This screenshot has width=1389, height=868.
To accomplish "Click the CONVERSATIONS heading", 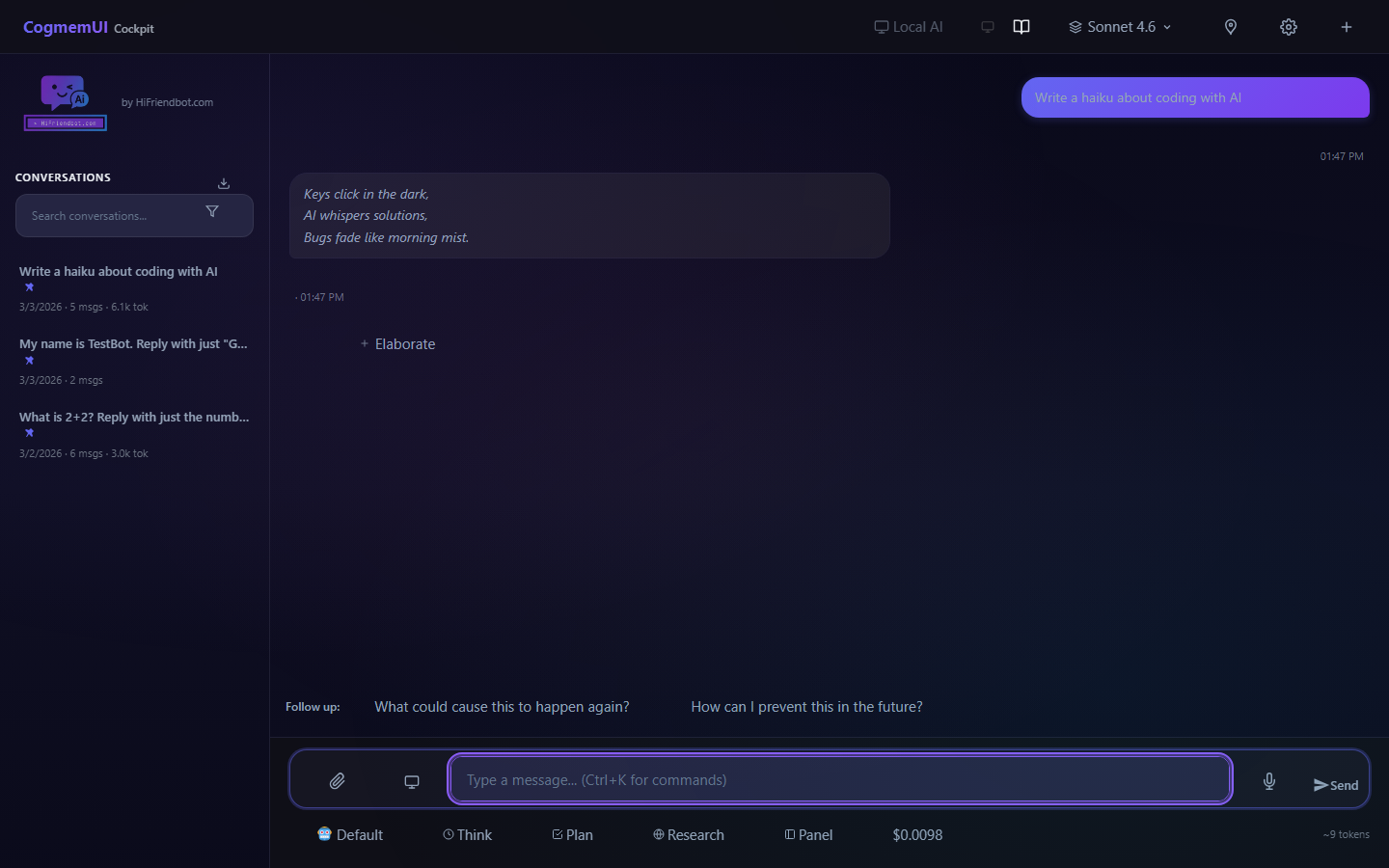I will [63, 177].
